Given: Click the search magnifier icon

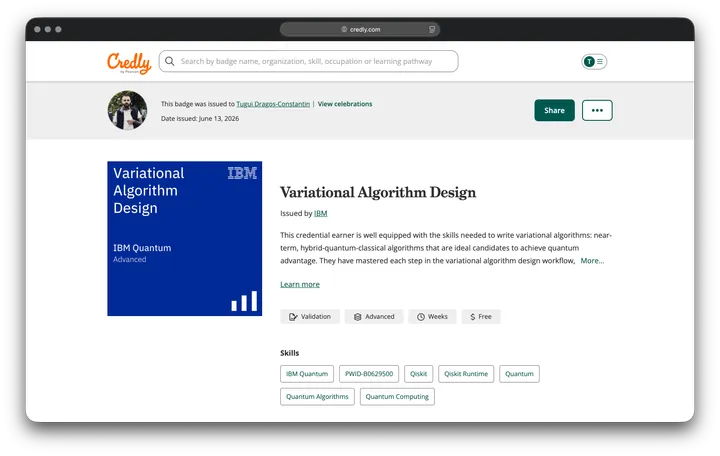Looking at the screenshot, I should pyautogui.click(x=169, y=61).
